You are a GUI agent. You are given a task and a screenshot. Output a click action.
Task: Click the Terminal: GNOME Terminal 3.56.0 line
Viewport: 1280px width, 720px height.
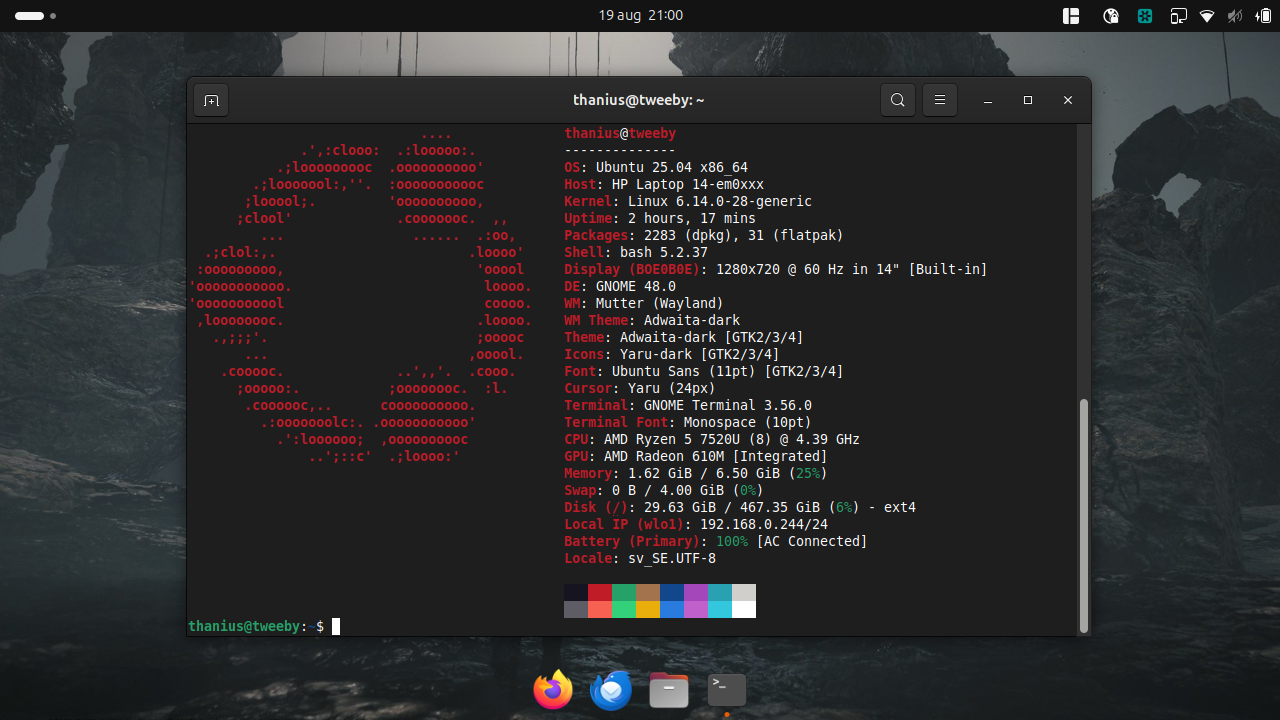tap(688, 405)
